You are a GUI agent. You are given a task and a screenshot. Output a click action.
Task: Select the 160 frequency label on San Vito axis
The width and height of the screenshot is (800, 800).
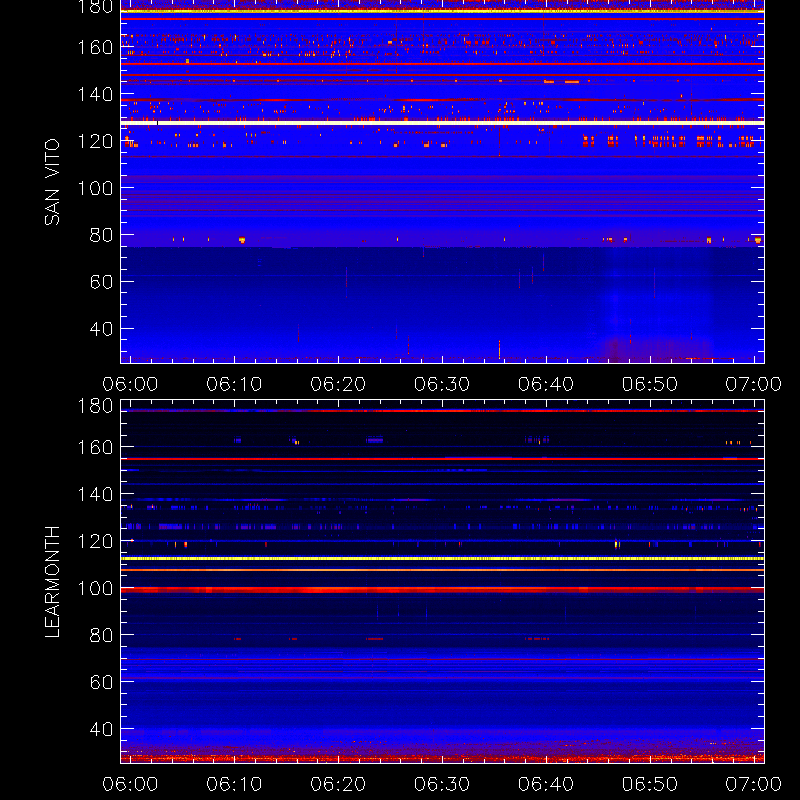coord(95,47)
